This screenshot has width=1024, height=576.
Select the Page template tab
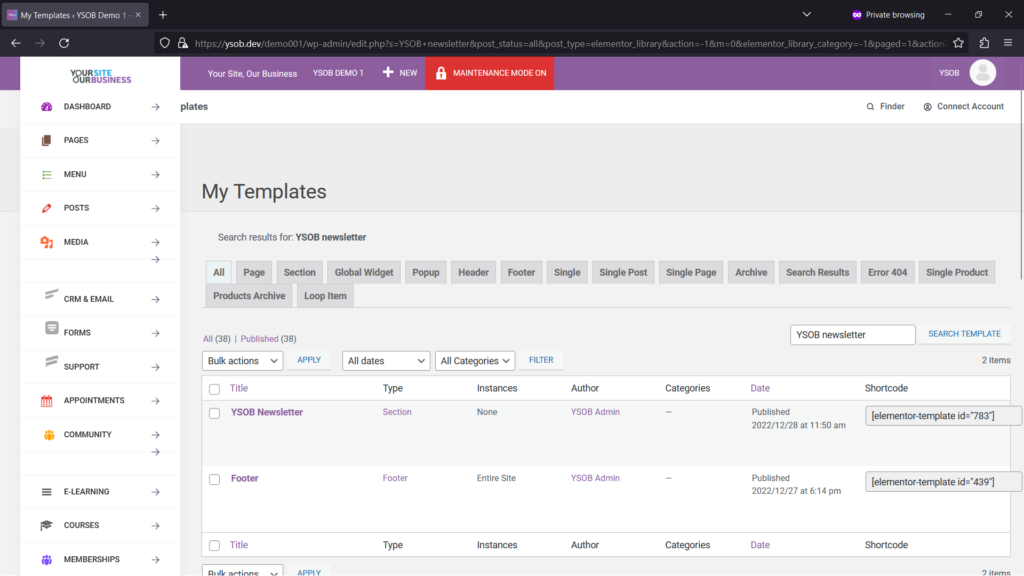[x=254, y=272]
